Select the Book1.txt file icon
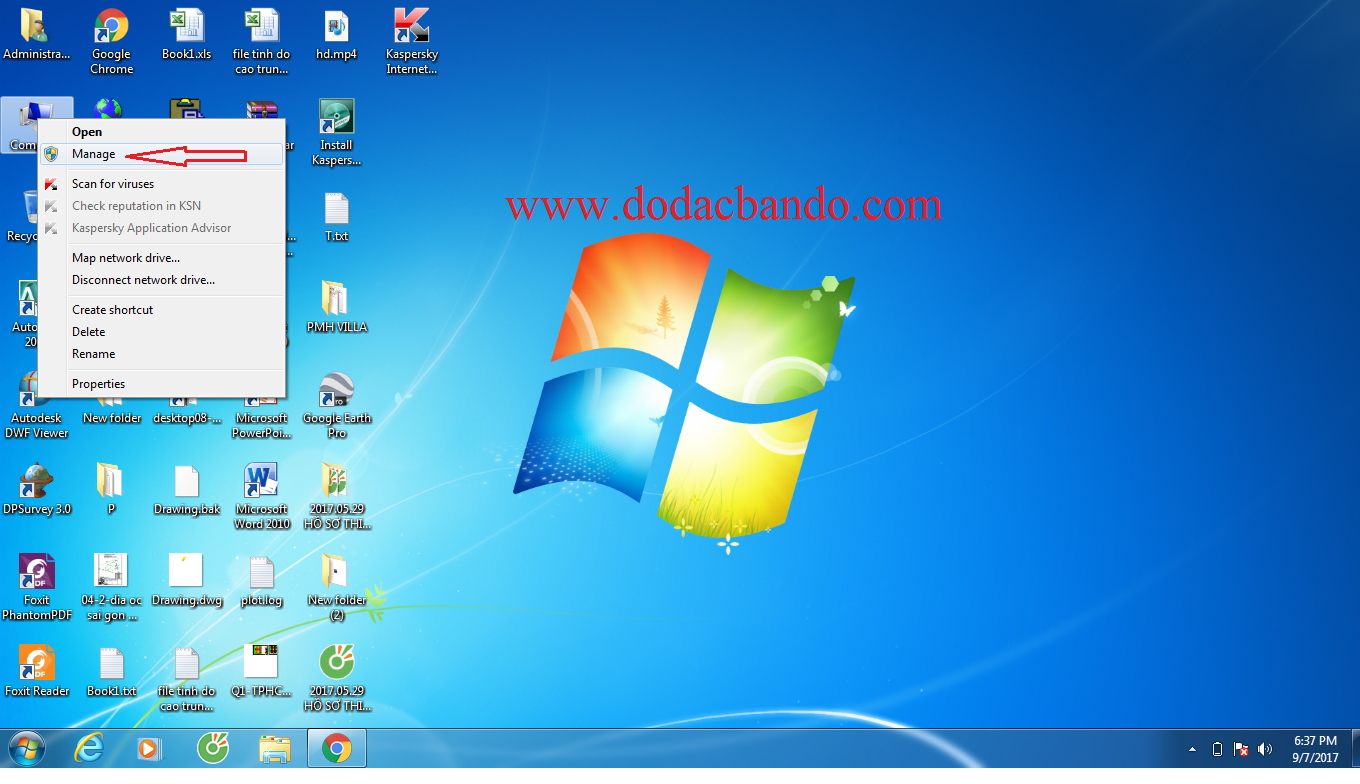 coord(111,671)
